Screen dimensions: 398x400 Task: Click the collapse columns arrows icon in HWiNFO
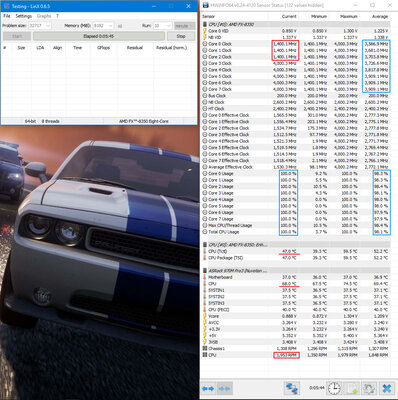tap(224, 389)
